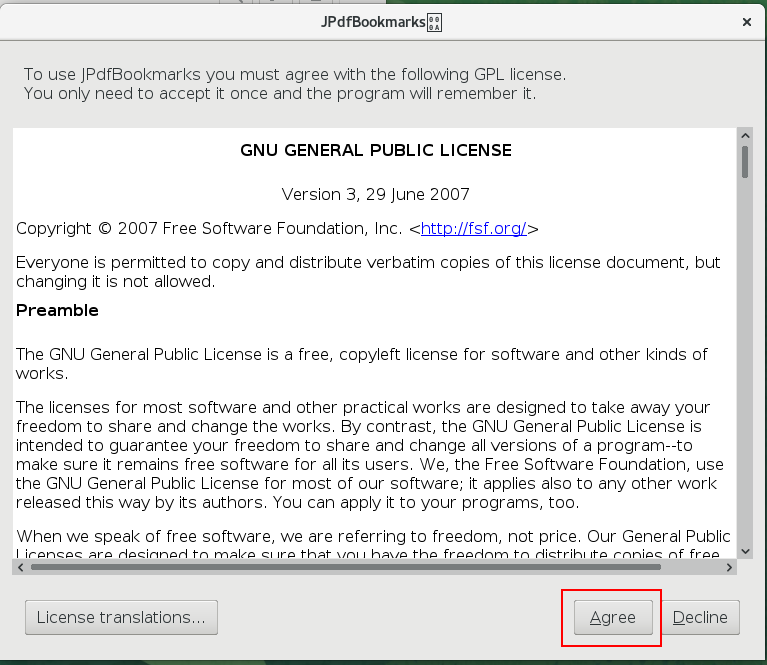This screenshot has height=665, width=767.
Task: Click the GNU GENERAL PUBLIC LICENSE heading
Action: 376,150
